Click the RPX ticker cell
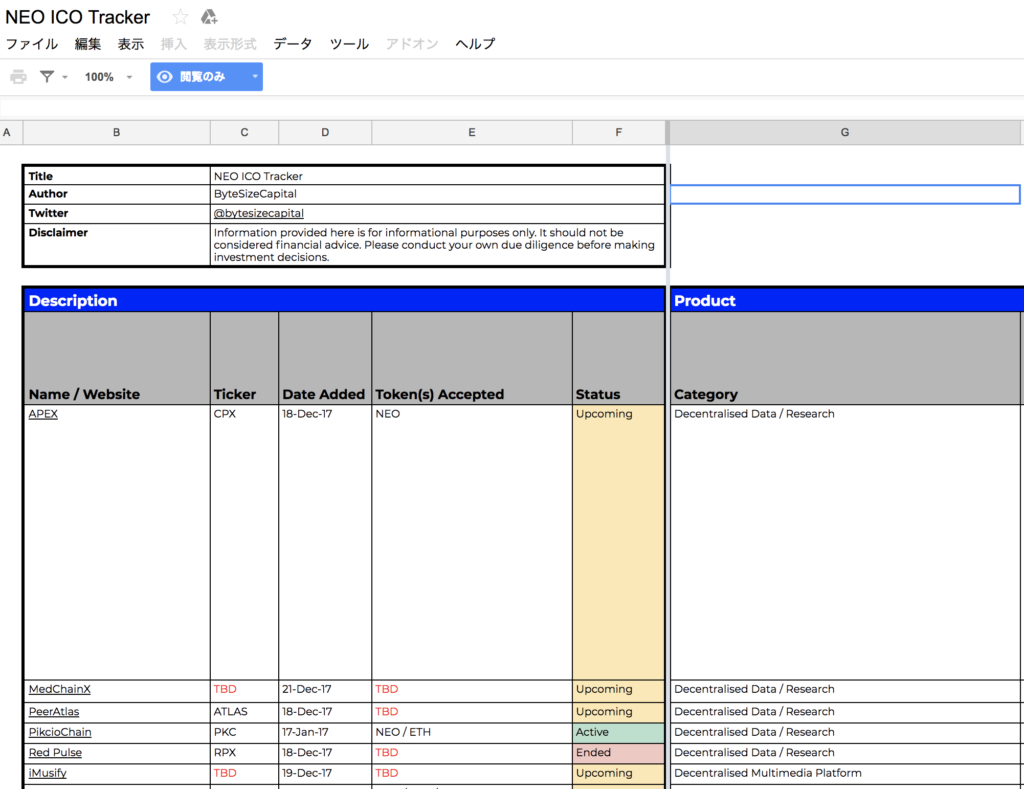The image size is (1024, 789). pyautogui.click(x=244, y=753)
